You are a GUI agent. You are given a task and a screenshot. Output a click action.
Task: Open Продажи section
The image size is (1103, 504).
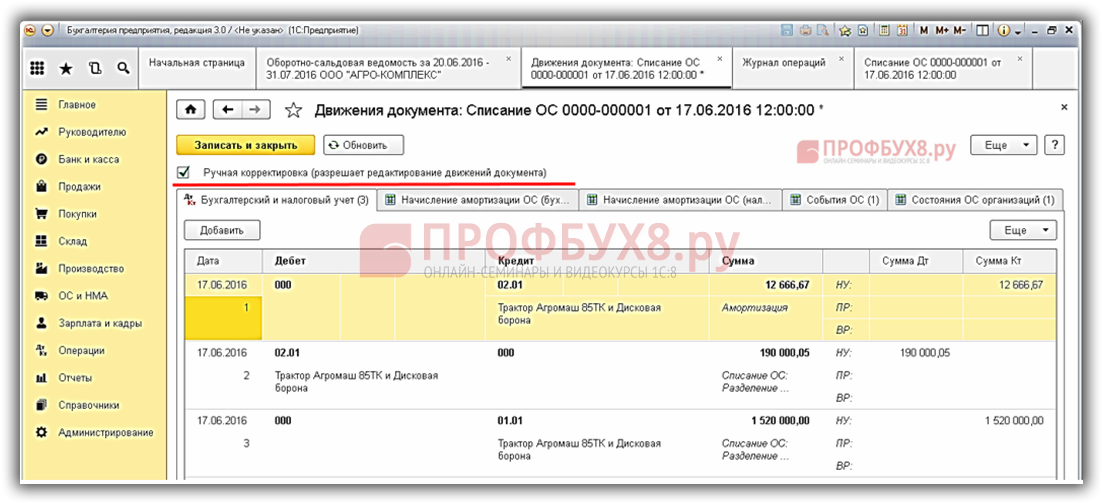coord(79,187)
